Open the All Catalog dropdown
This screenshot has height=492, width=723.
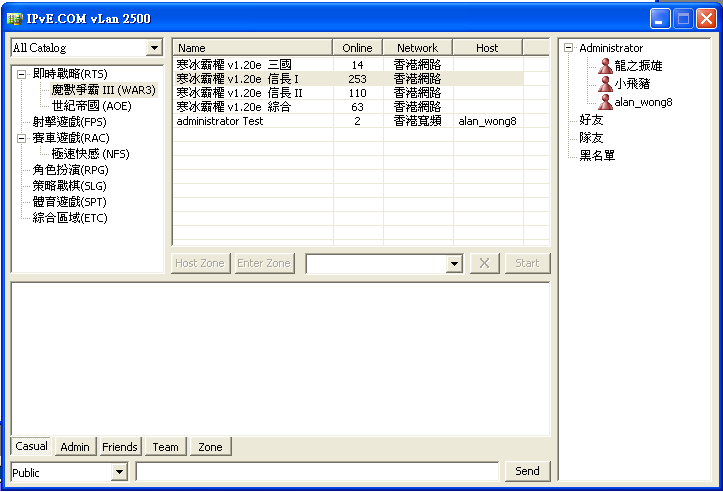[x=153, y=48]
